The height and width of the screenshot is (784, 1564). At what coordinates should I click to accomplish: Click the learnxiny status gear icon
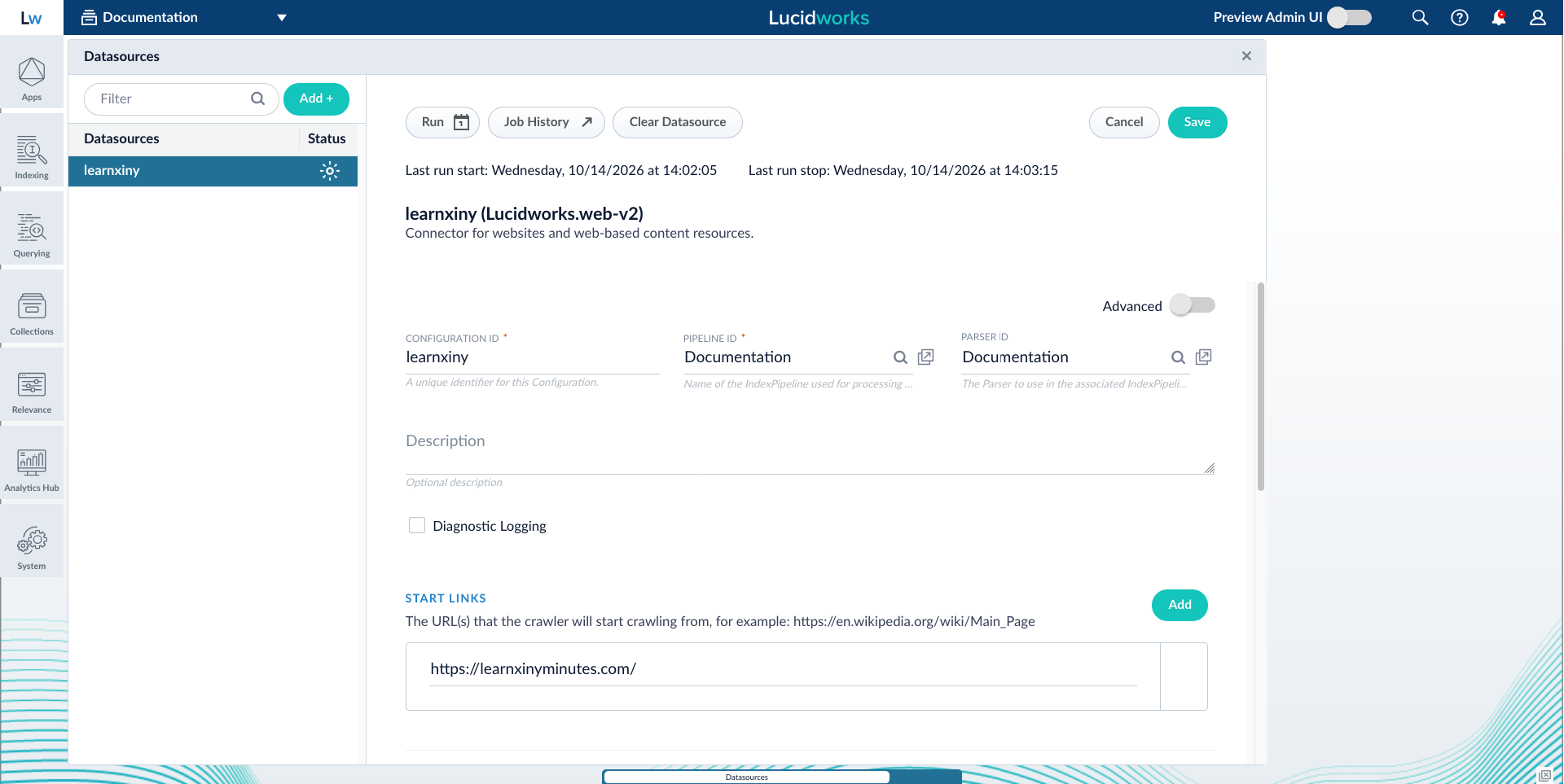tap(329, 171)
